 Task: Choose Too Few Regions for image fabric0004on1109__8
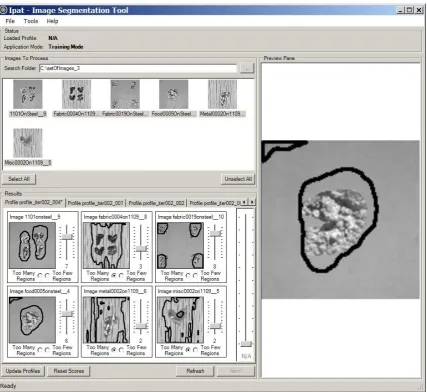tap(121, 275)
